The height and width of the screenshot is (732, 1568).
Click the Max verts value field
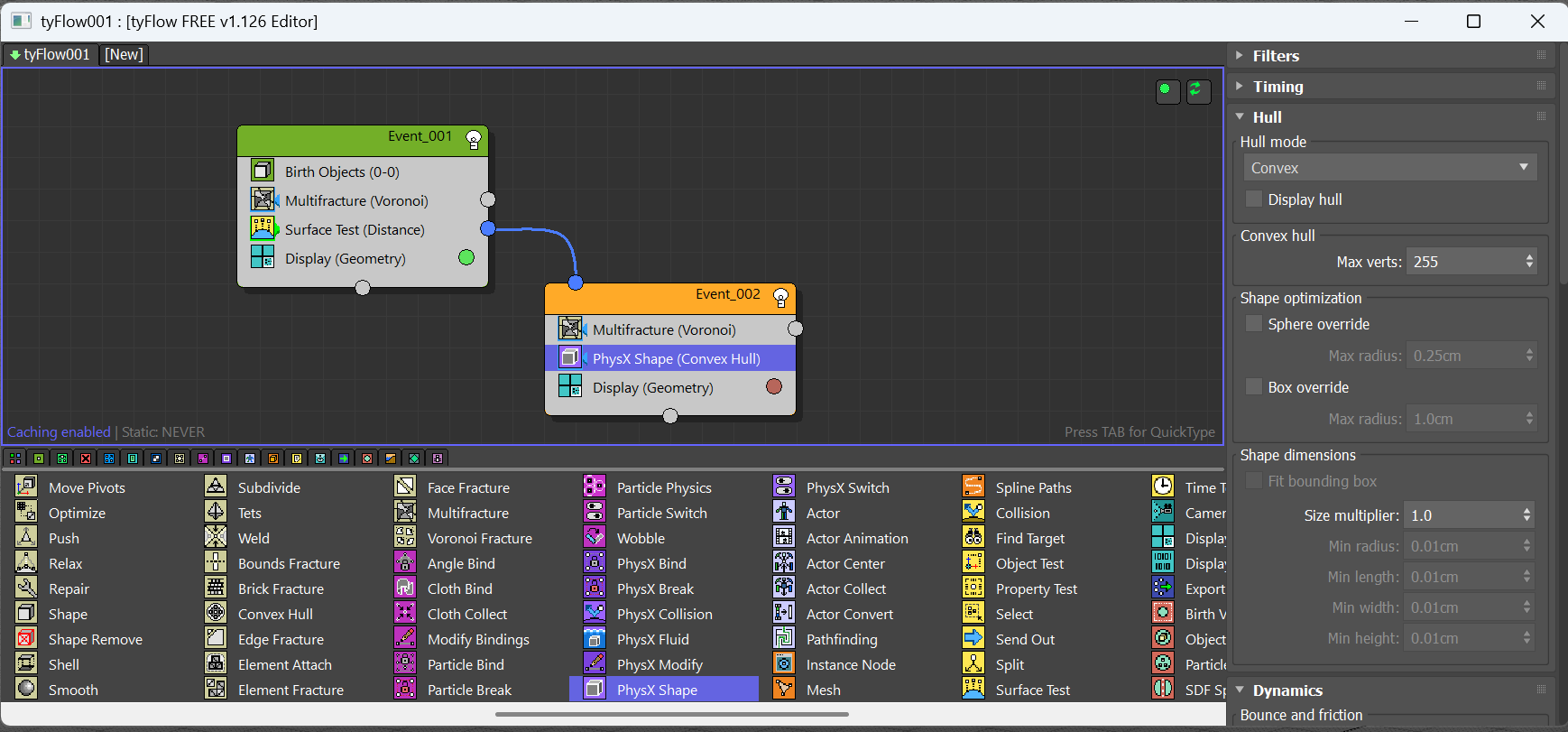[1466, 262]
